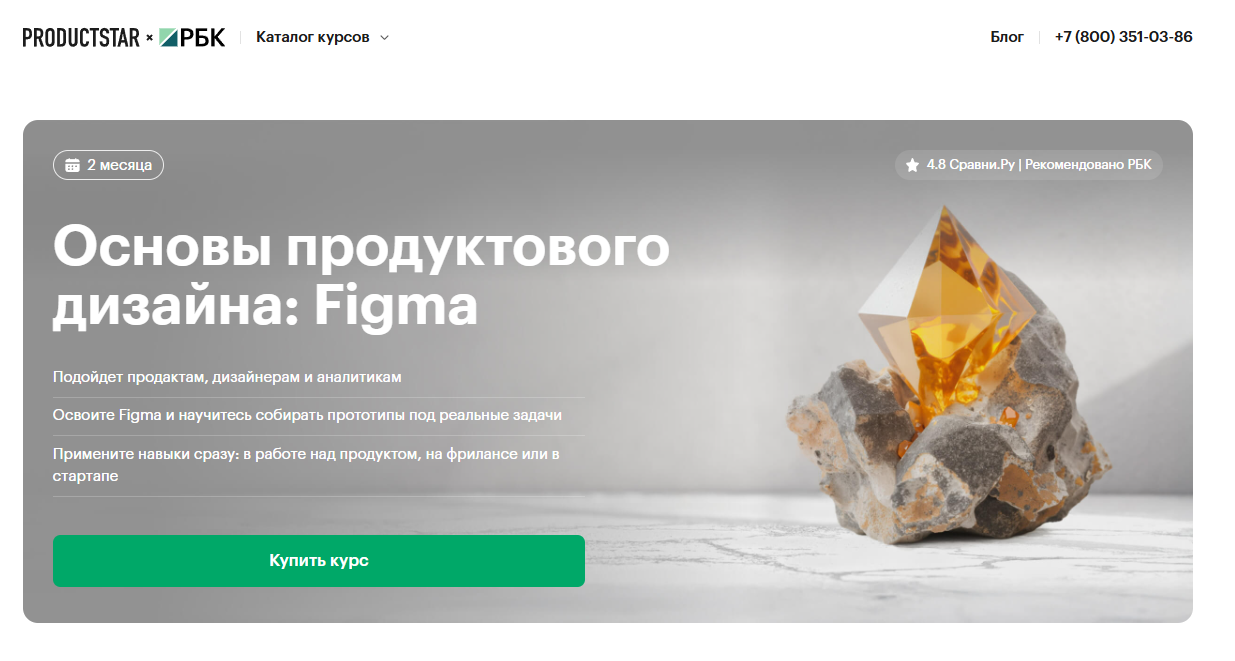Click the green Купить курс button
The height and width of the screenshot is (661, 1235).
pyautogui.click(x=319, y=561)
